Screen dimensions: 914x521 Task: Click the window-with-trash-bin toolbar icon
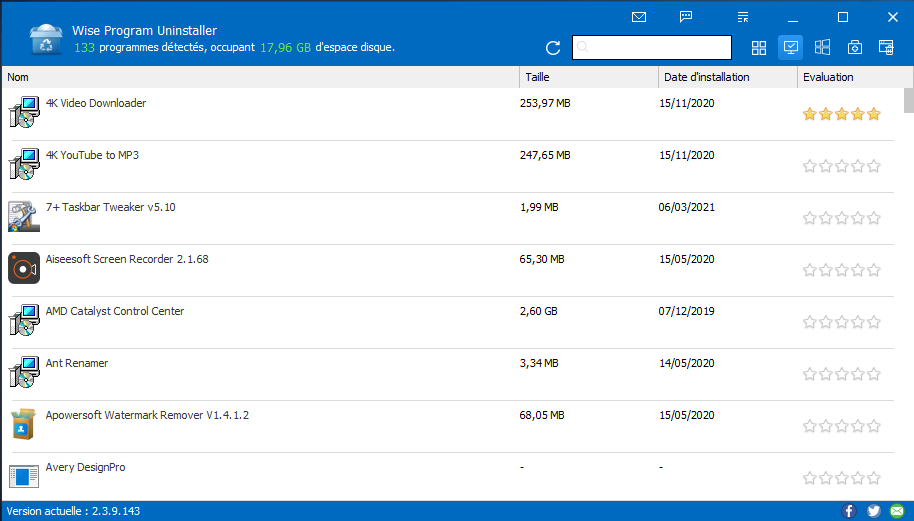[886, 48]
